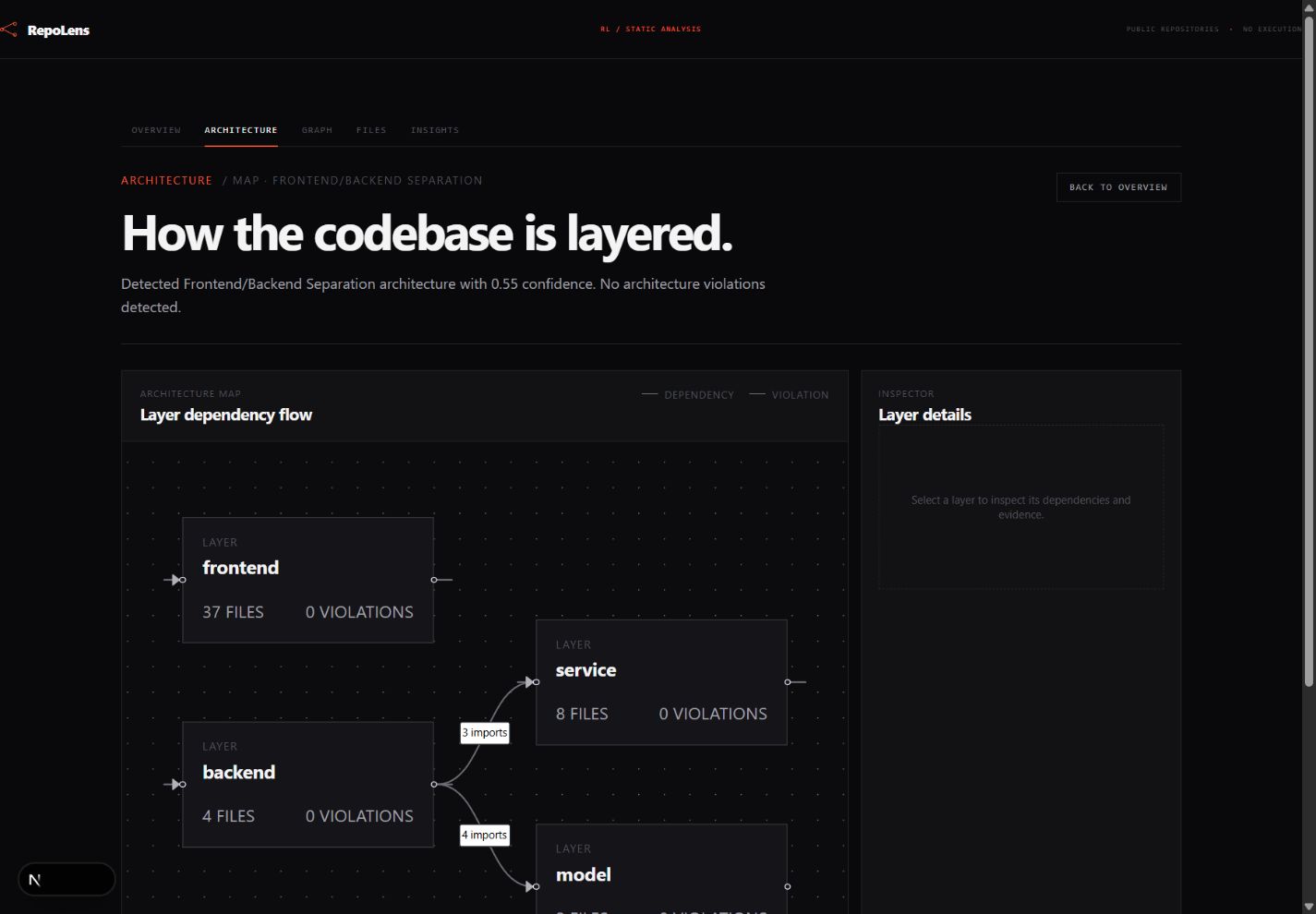The height and width of the screenshot is (914, 1316).
Task: Click "4 FILES" in the backend card
Action: 228,816
